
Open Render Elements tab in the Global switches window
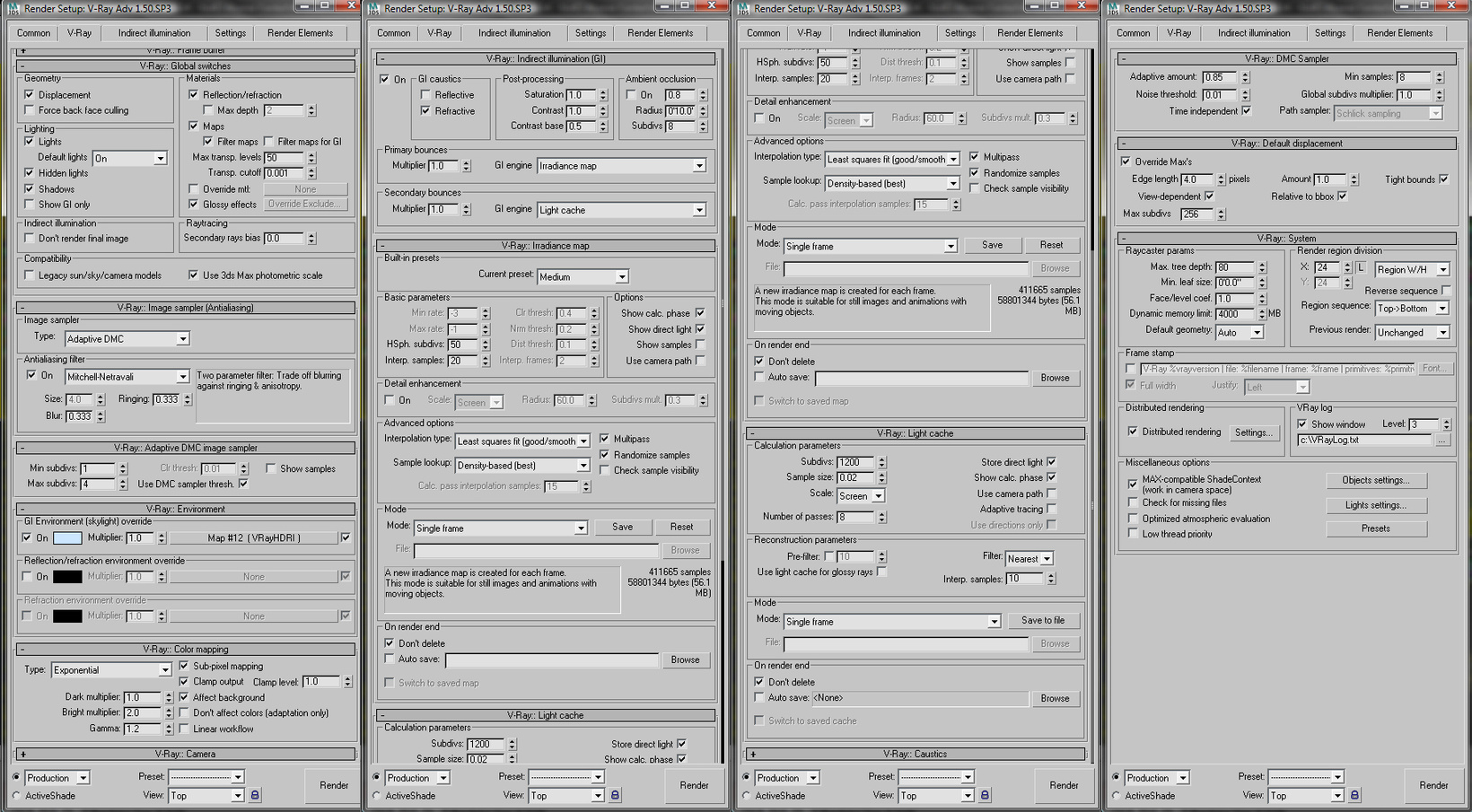click(x=300, y=33)
